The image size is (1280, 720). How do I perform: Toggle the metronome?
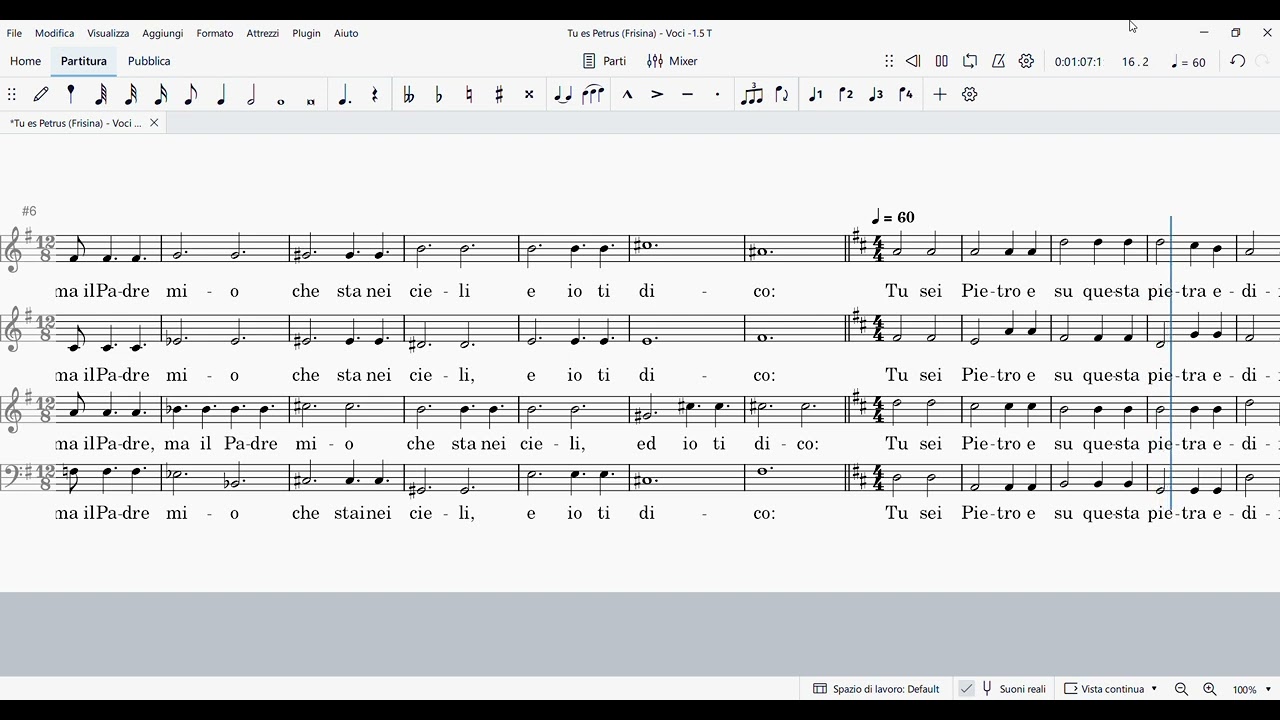click(x=998, y=61)
